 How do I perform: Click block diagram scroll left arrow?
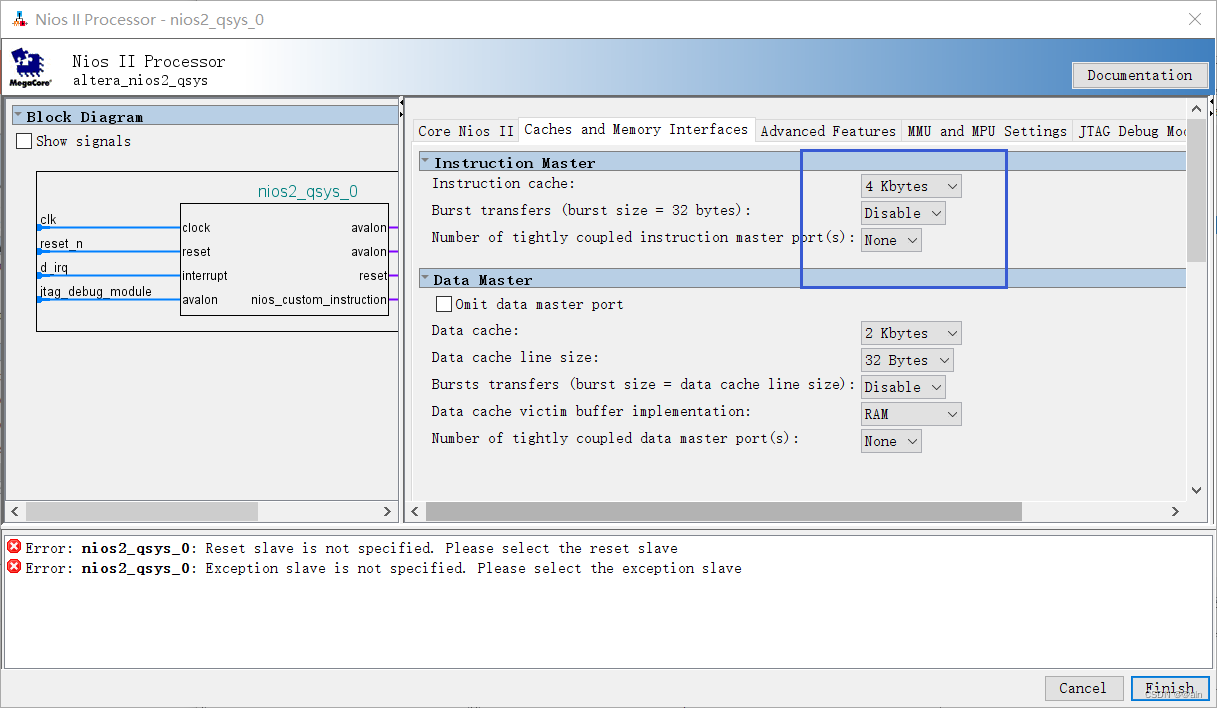pyautogui.click(x=15, y=511)
